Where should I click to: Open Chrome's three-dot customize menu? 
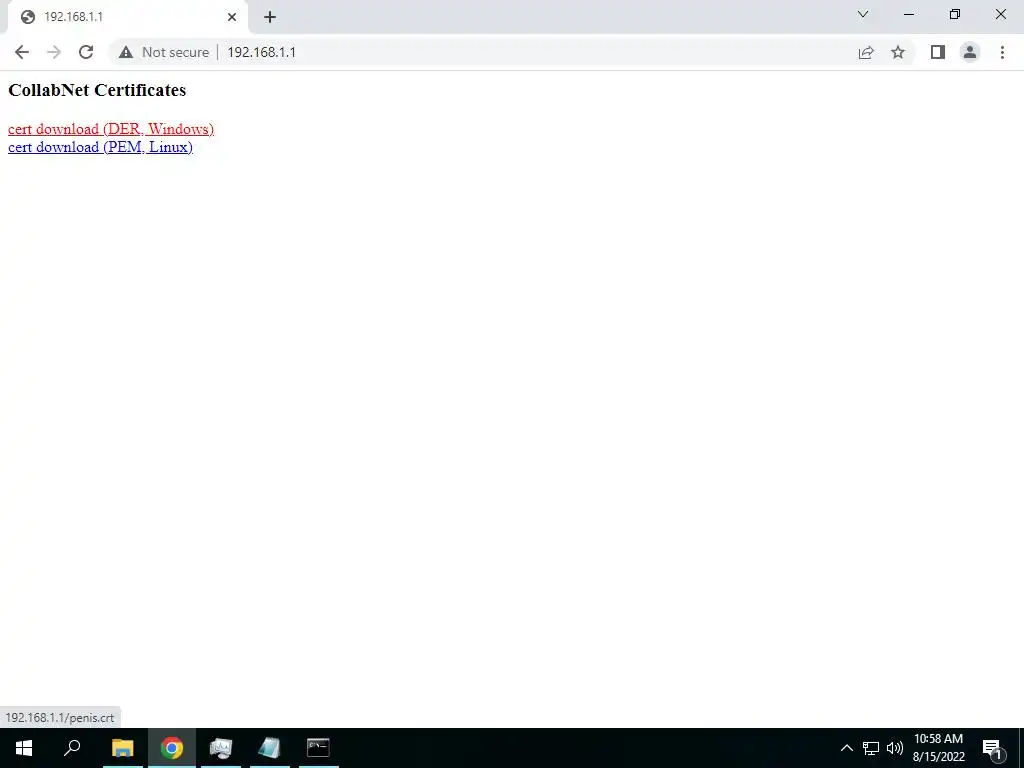pos(1002,52)
